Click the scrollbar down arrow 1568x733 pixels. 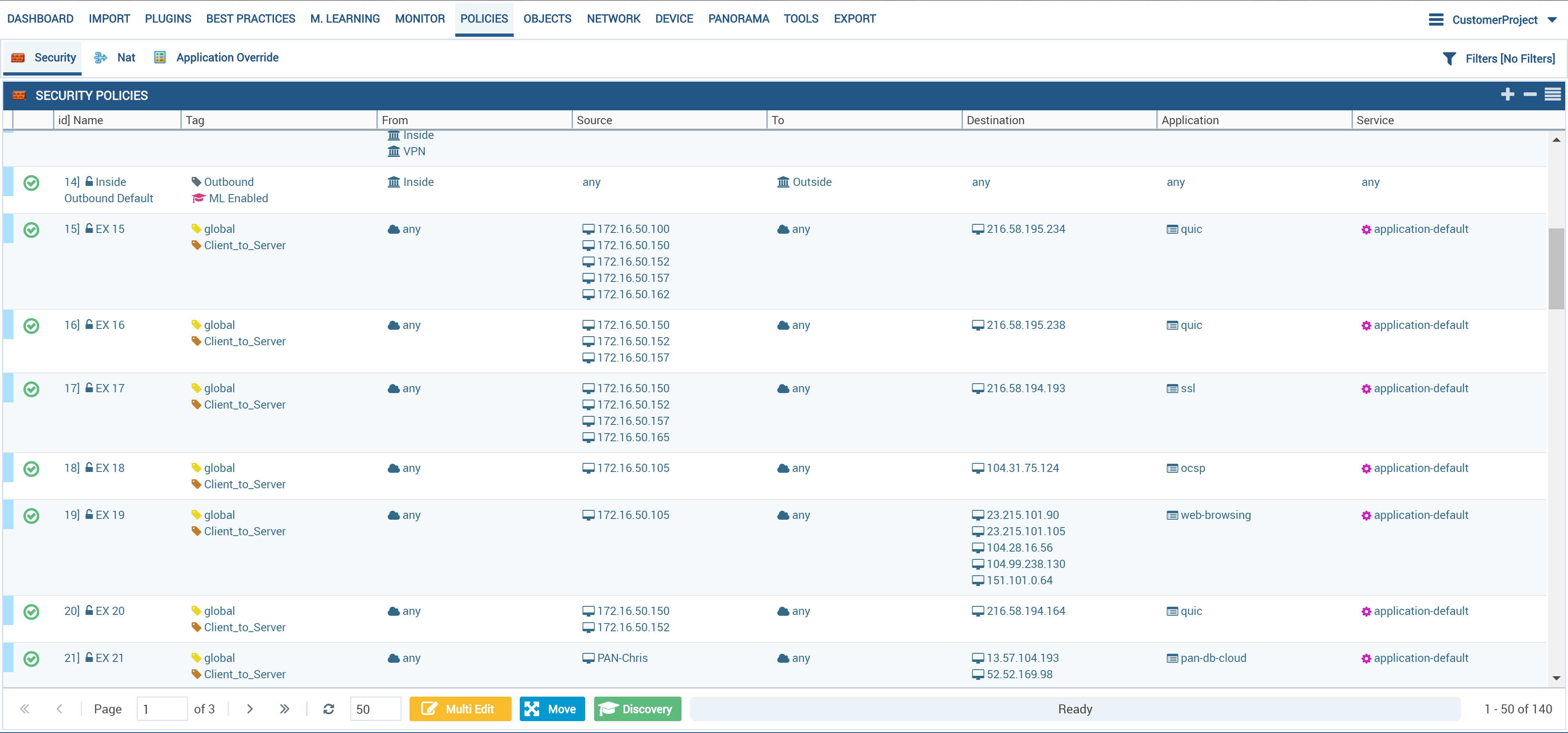(x=1556, y=678)
